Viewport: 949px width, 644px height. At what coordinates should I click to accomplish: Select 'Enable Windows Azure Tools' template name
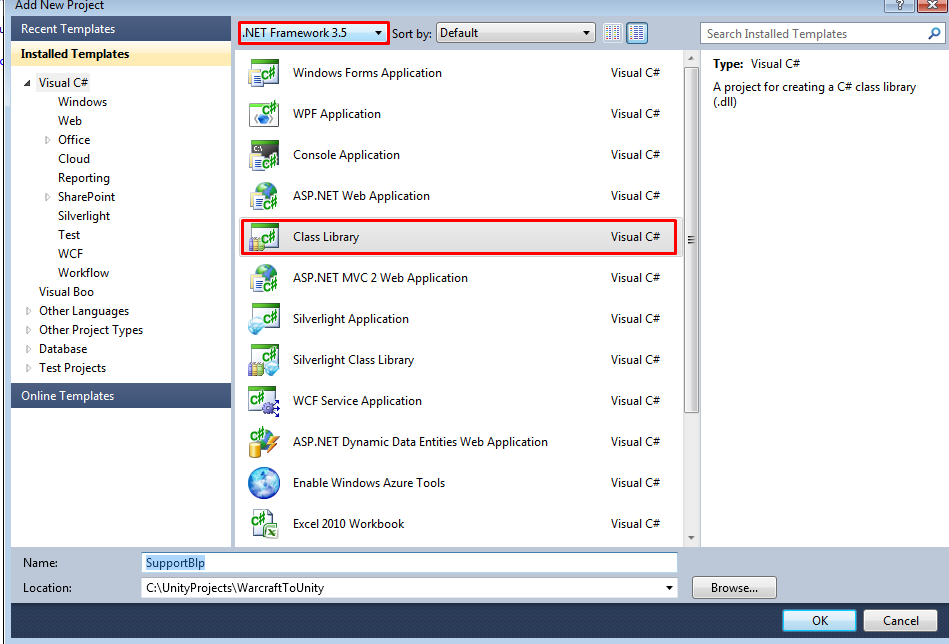369,483
